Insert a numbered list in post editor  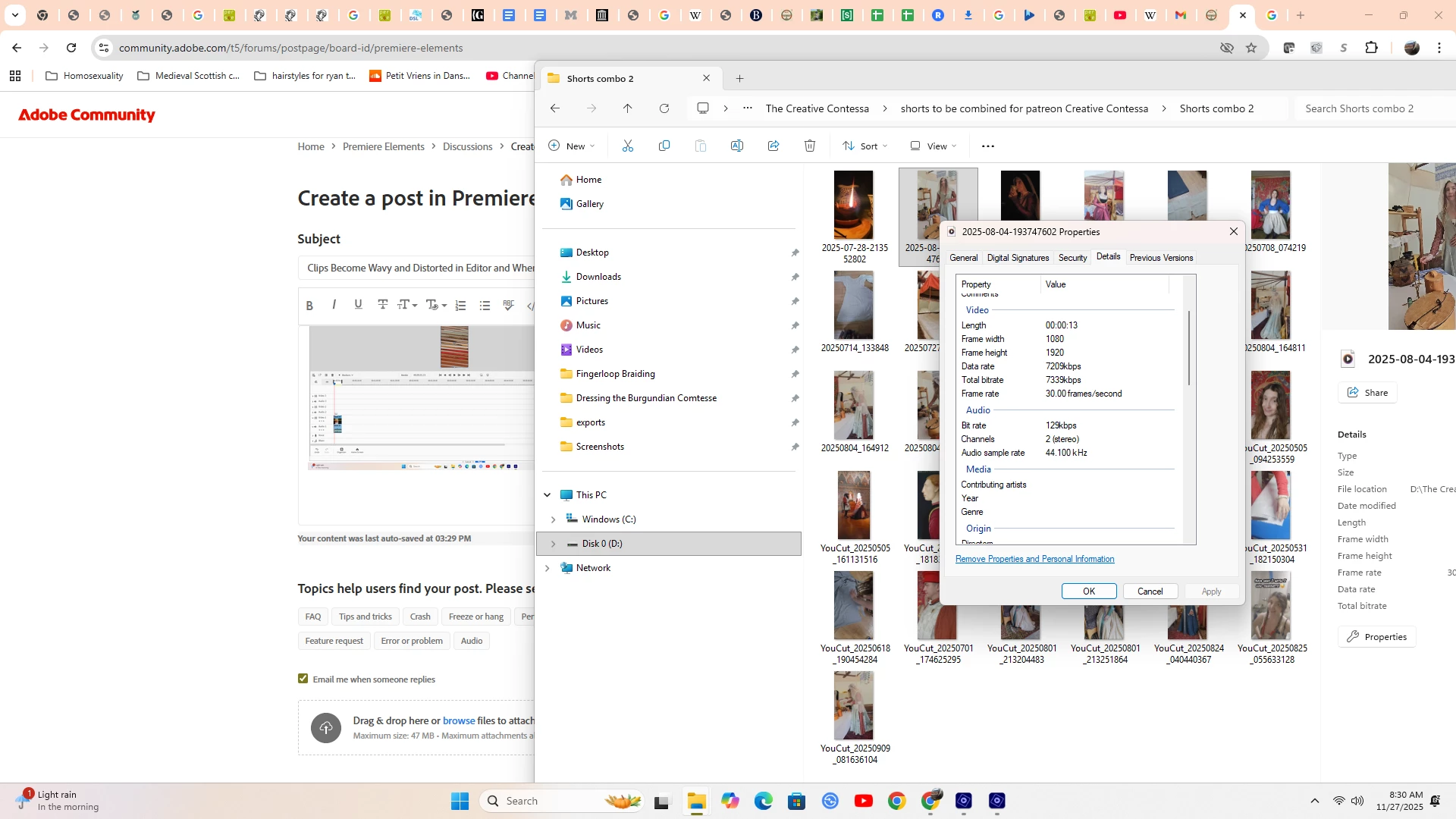coord(460,306)
